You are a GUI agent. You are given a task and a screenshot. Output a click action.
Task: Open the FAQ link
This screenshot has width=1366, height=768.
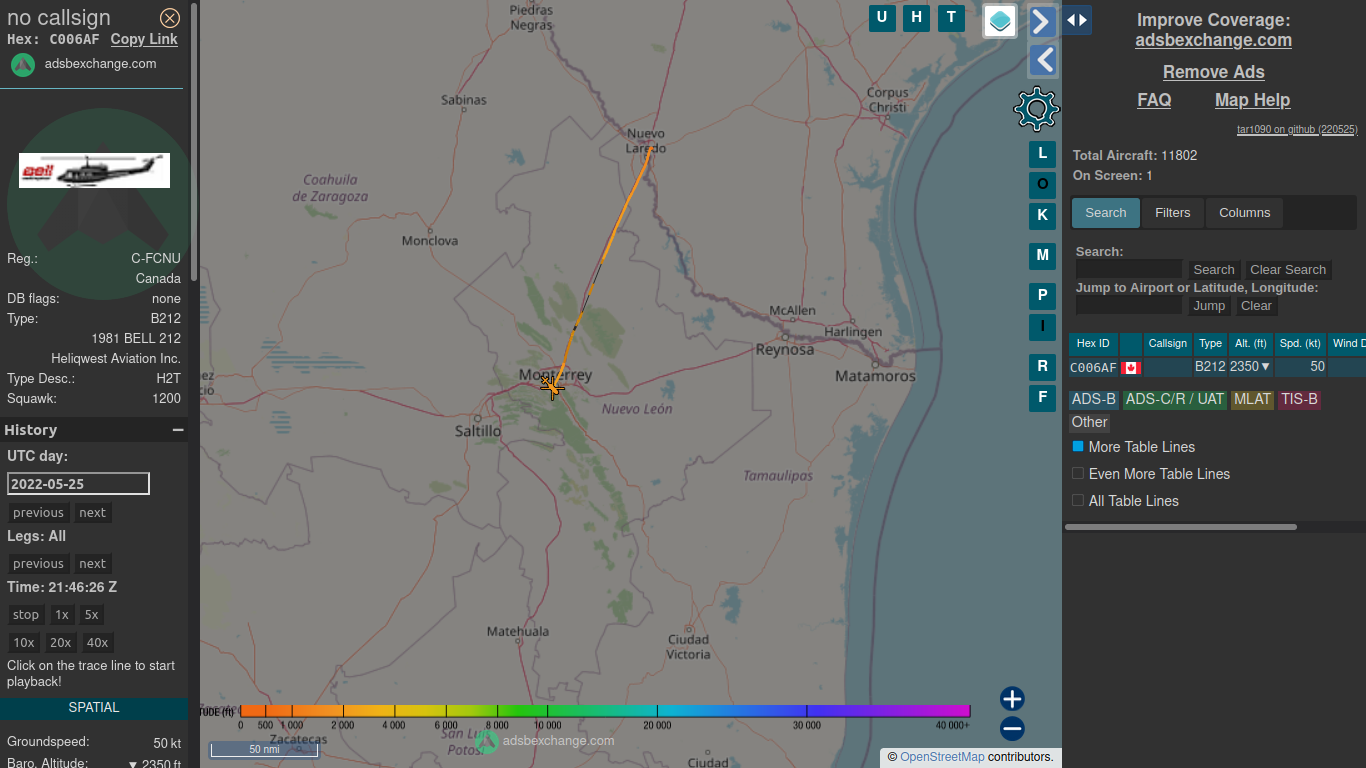[1154, 100]
